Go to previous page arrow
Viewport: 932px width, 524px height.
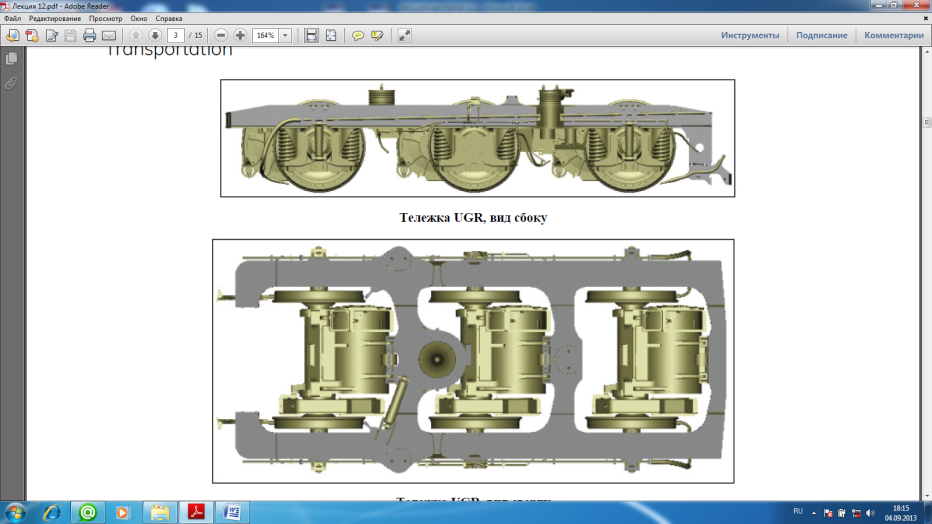pyautogui.click(x=136, y=36)
